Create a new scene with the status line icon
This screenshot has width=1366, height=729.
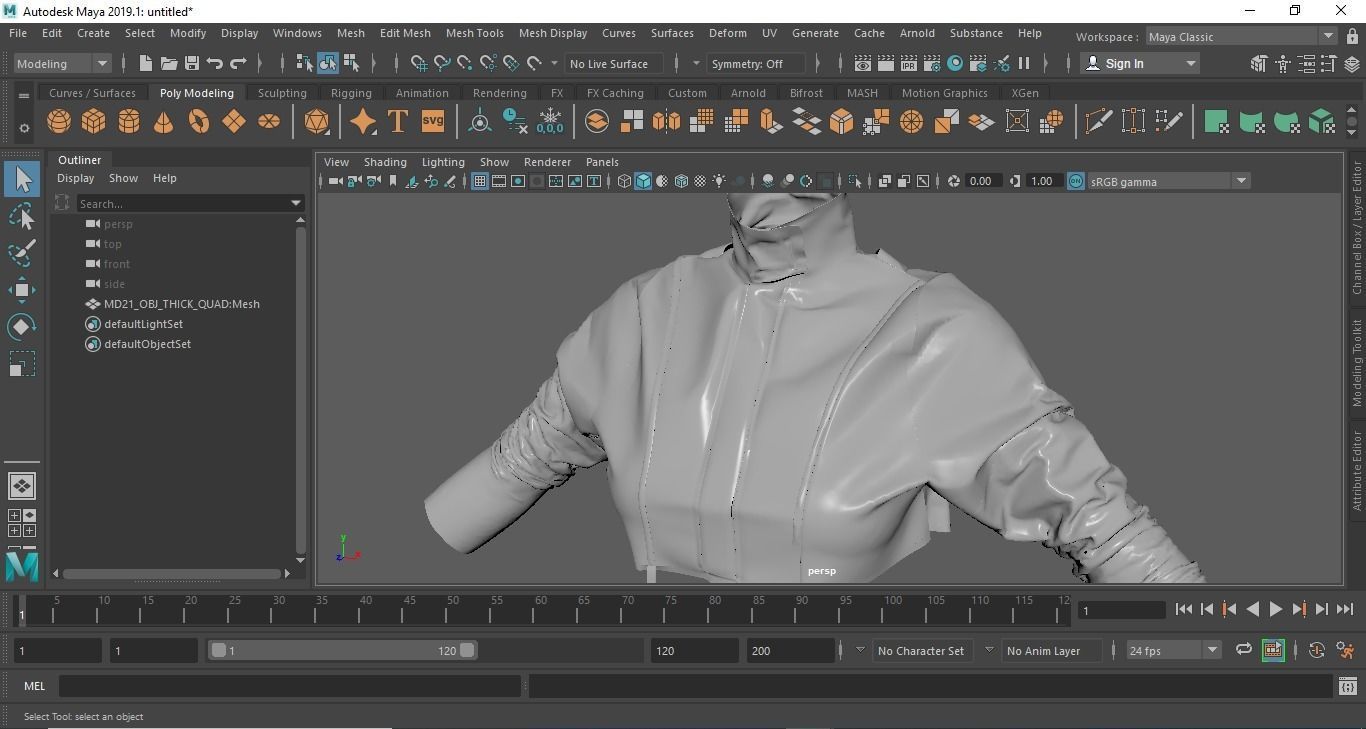[146, 64]
